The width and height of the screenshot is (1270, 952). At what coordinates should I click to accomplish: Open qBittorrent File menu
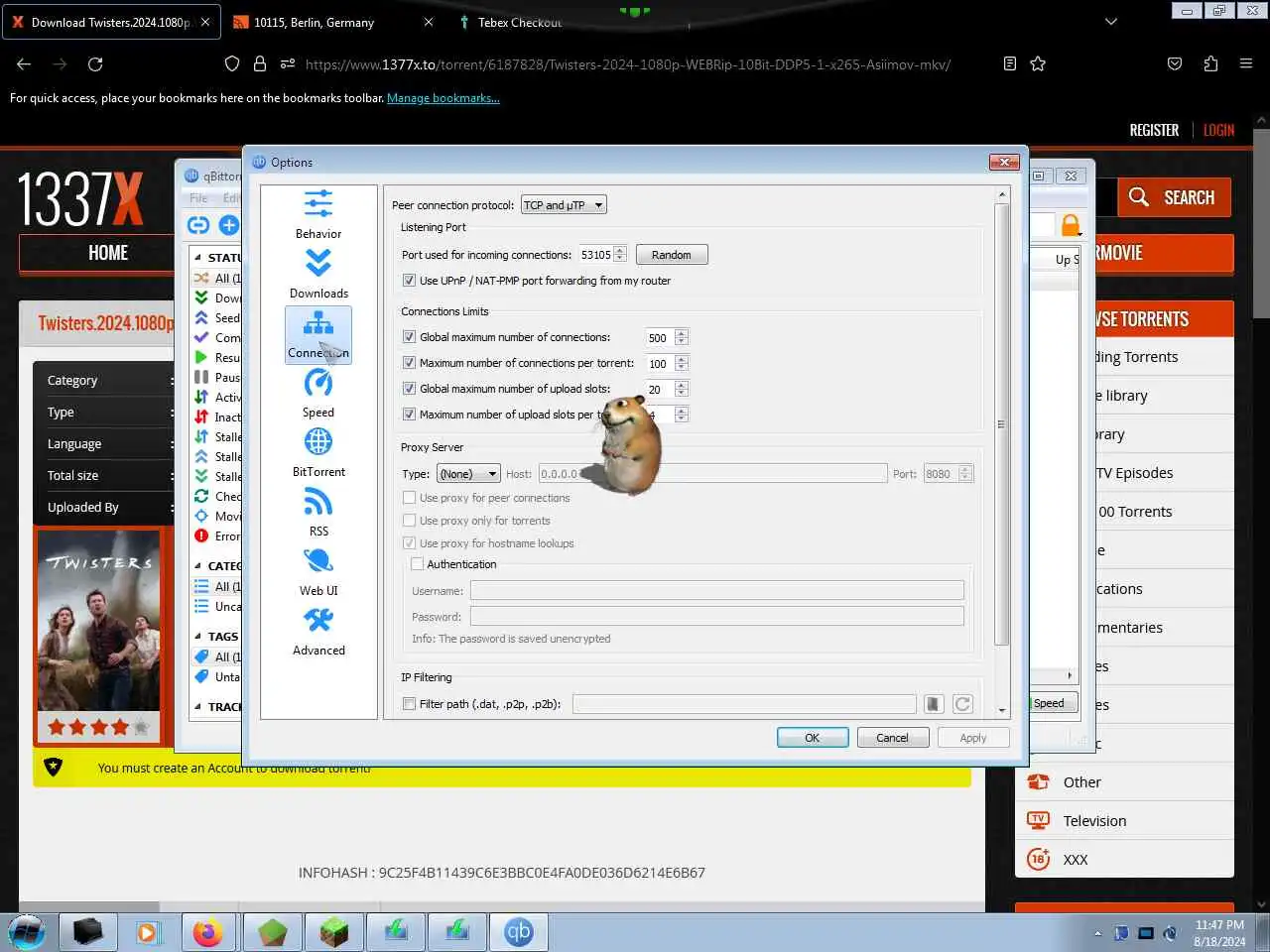[x=198, y=198]
